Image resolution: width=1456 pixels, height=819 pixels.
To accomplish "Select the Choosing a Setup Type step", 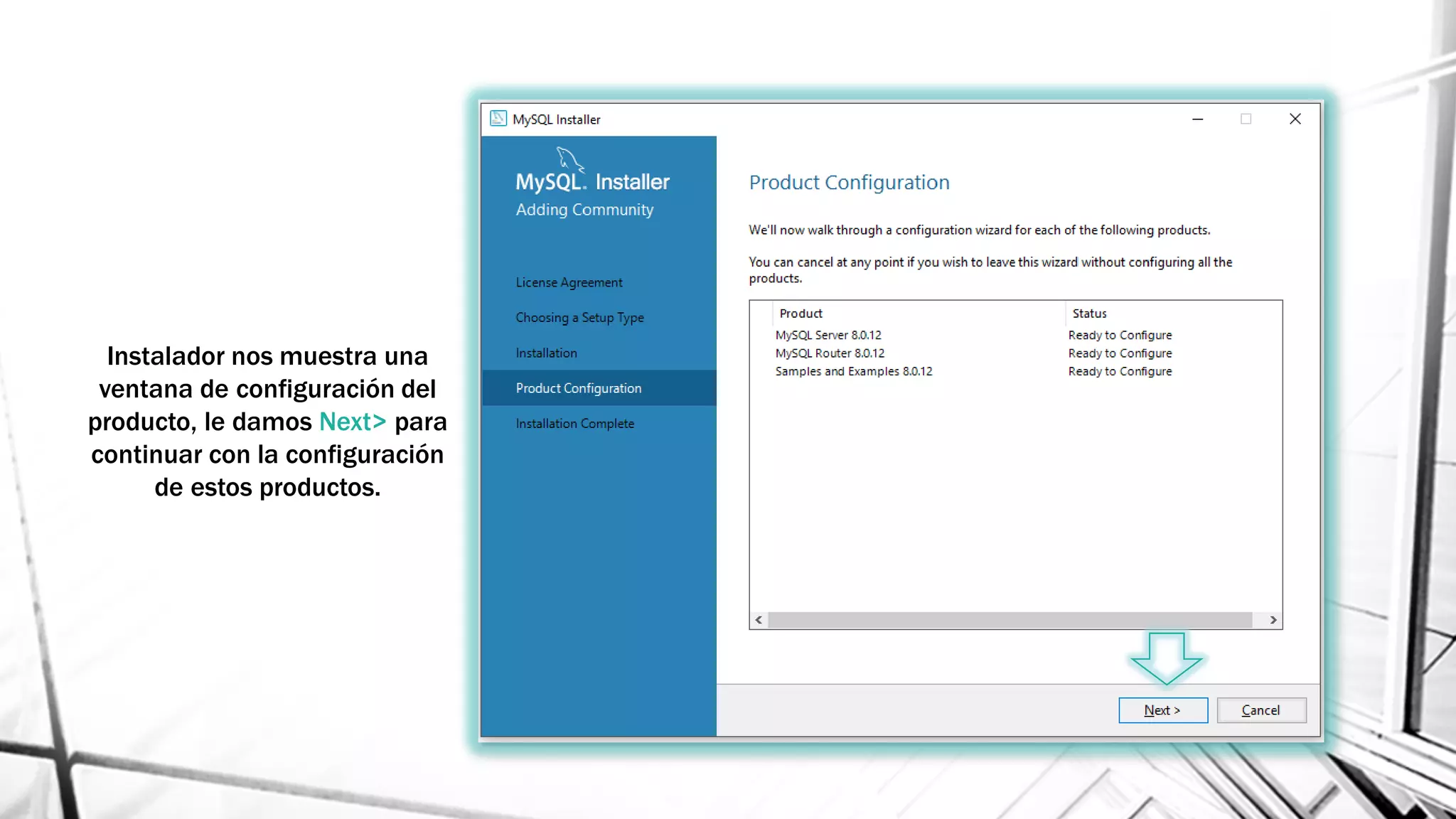I will click(x=580, y=318).
